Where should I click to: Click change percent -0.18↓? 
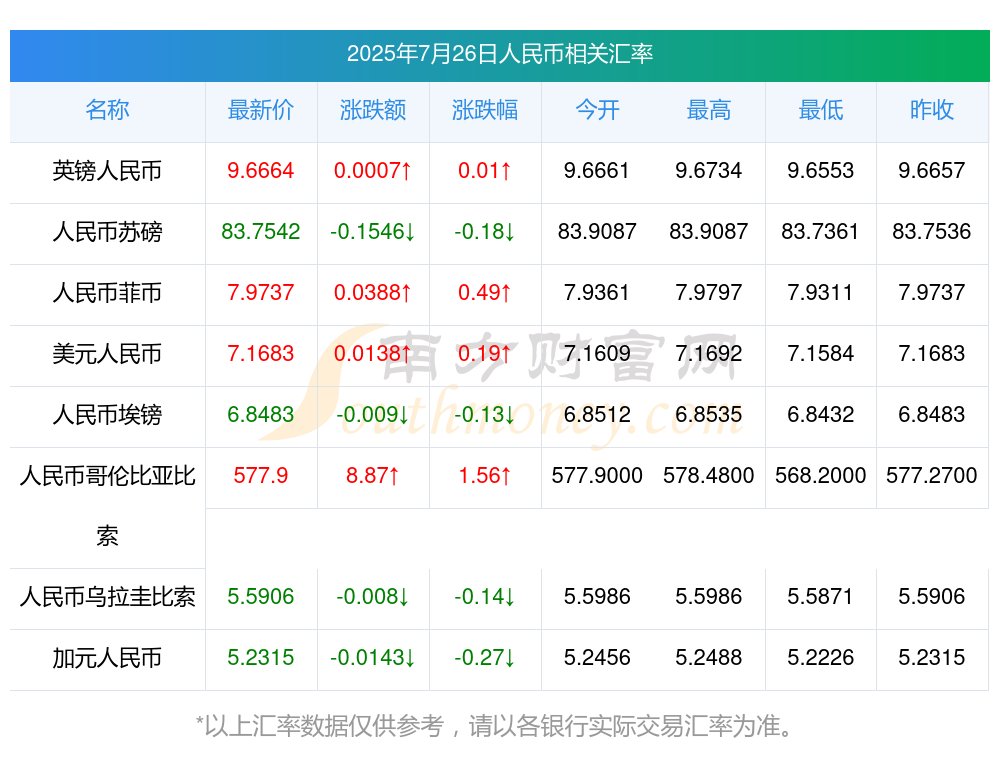[x=485, y=231]
